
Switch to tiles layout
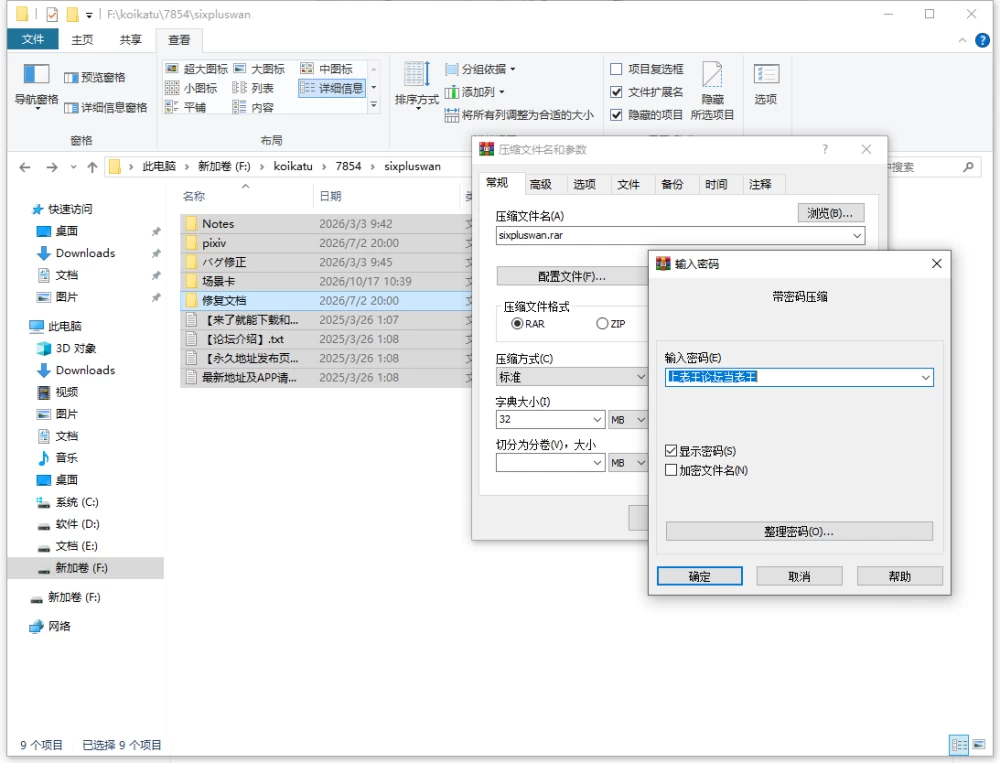pos(186,107)
